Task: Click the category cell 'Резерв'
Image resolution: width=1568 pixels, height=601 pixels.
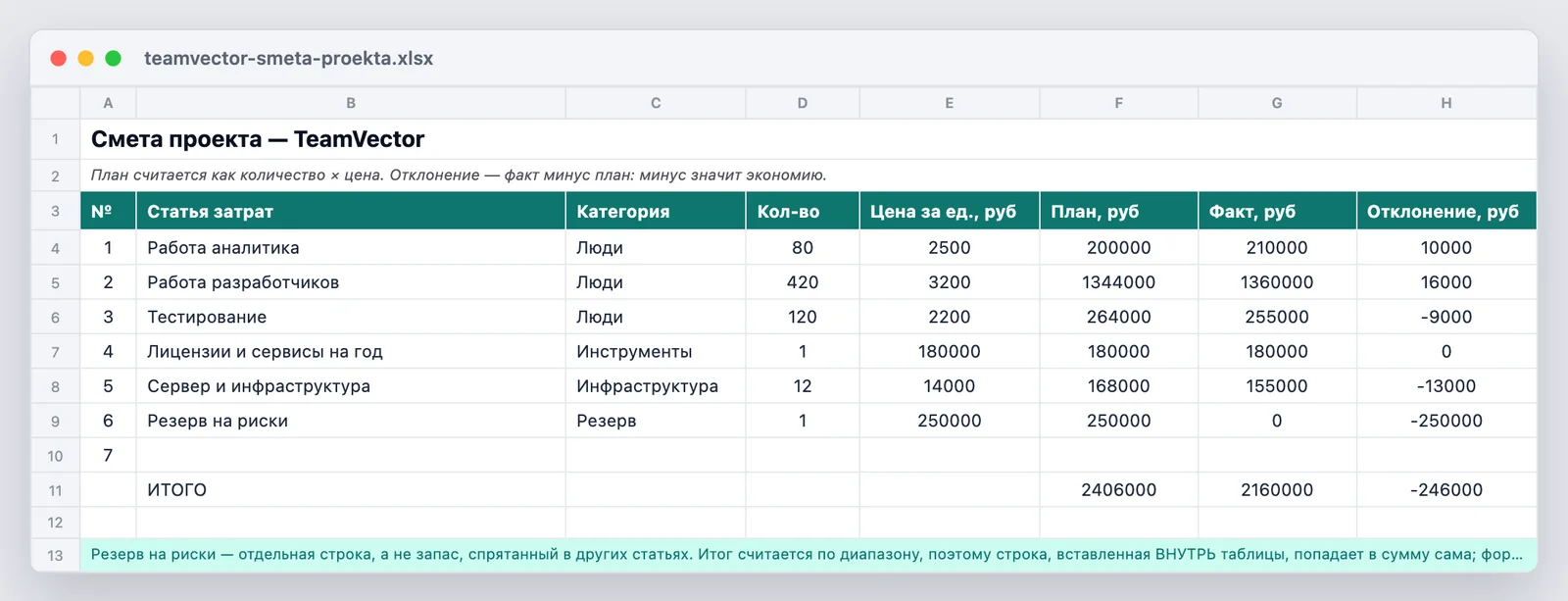Action: pyautogui.click(x=656, y=421)
